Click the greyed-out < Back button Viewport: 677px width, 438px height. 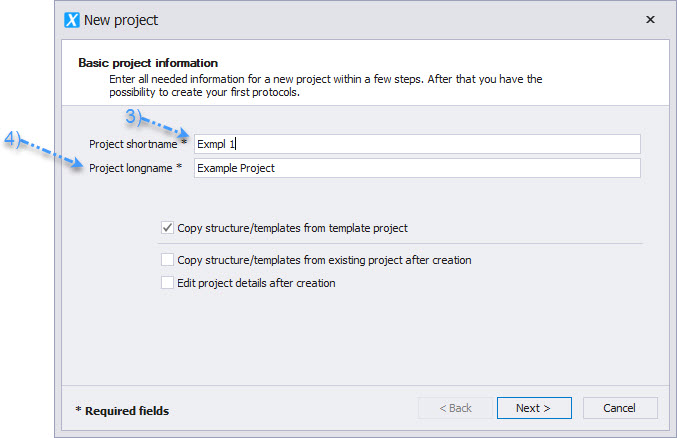click(x=455, y=408)
